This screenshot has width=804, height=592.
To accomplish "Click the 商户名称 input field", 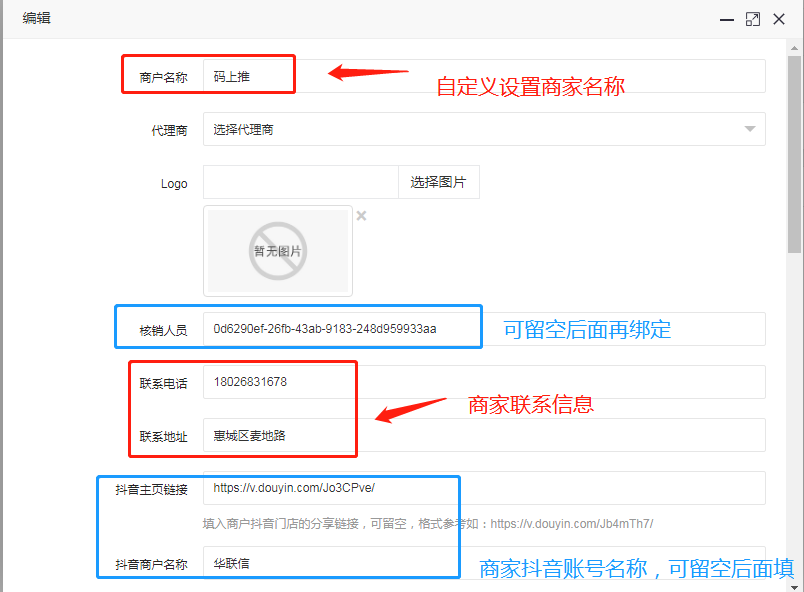I will pyautogui.click(x=484, y=76).
